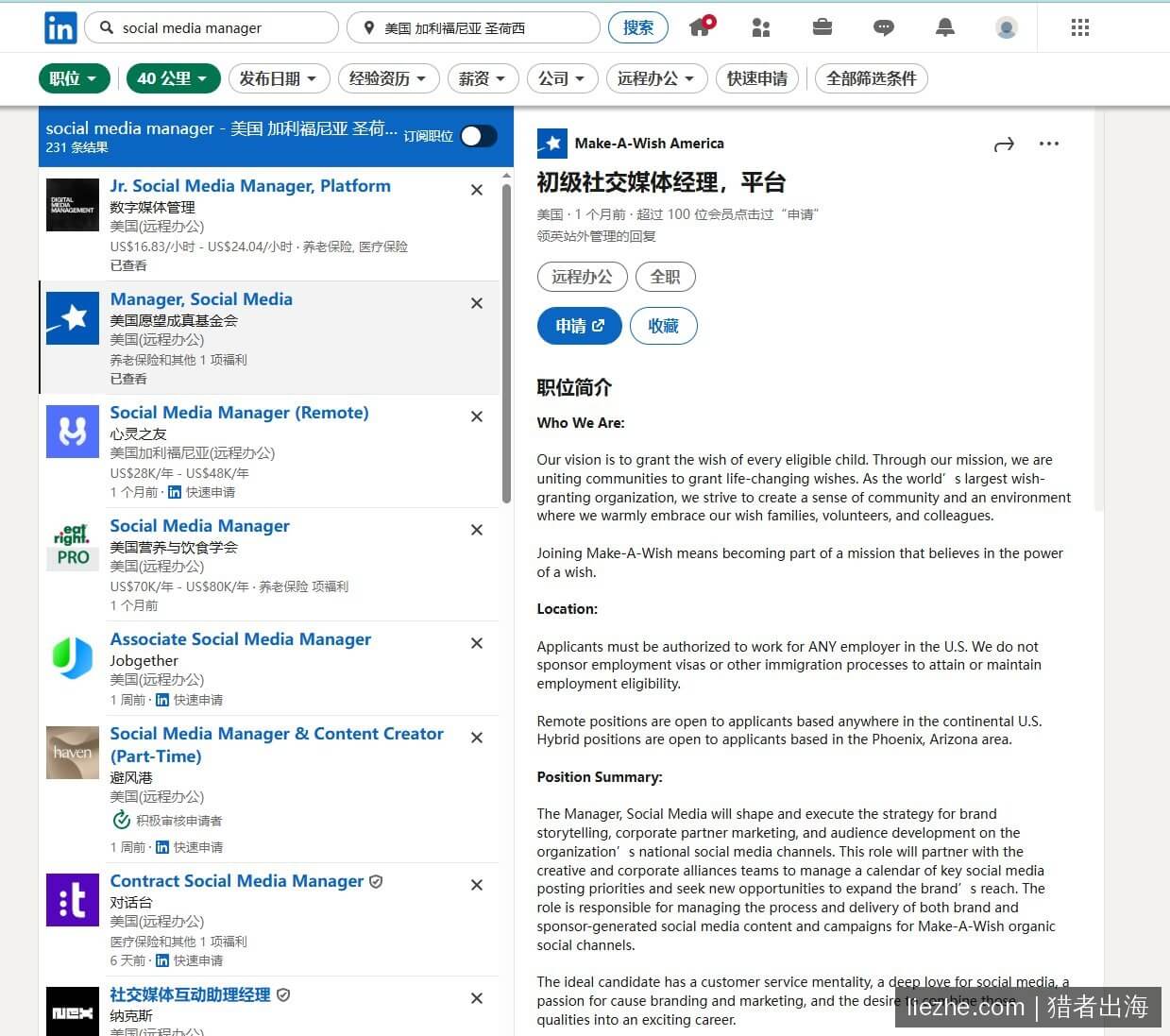Click the 快速申请 filter button

[757, 78]
